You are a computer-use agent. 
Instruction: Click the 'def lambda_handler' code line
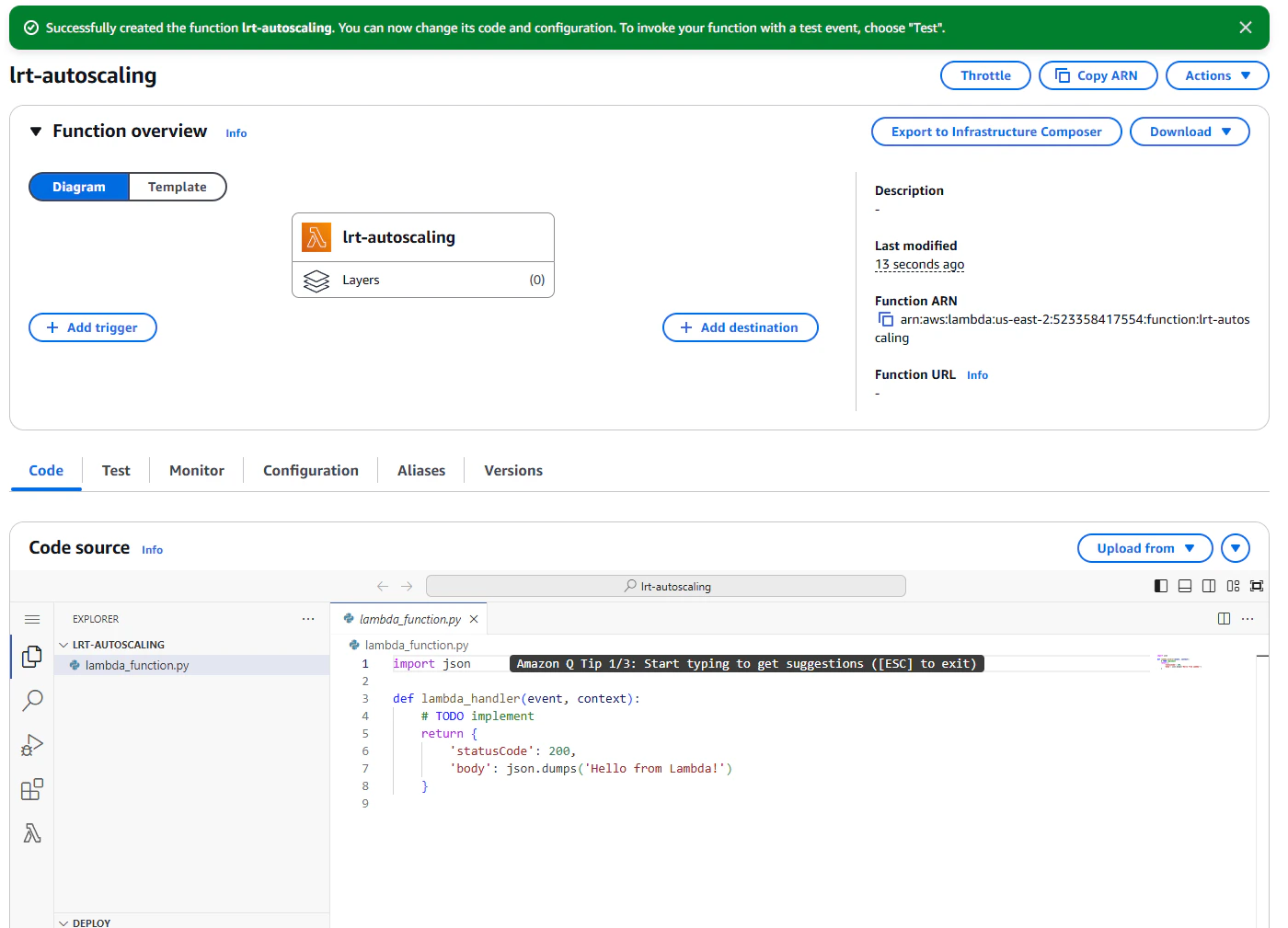tap(516, 699)
